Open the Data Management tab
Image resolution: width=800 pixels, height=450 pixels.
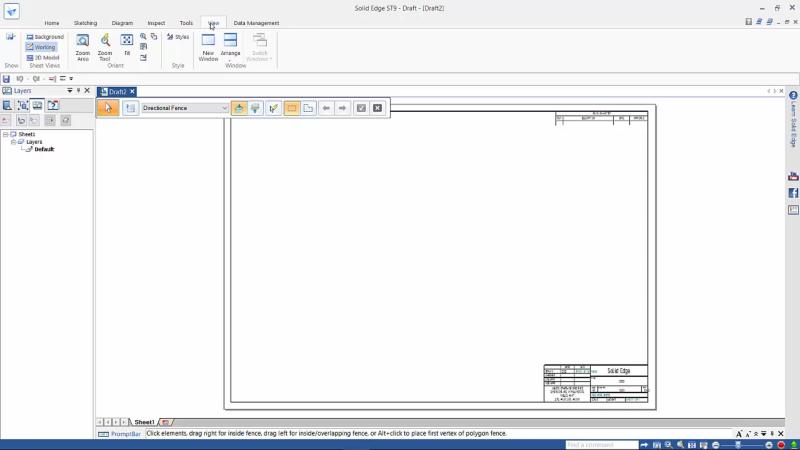click(256, 23)
